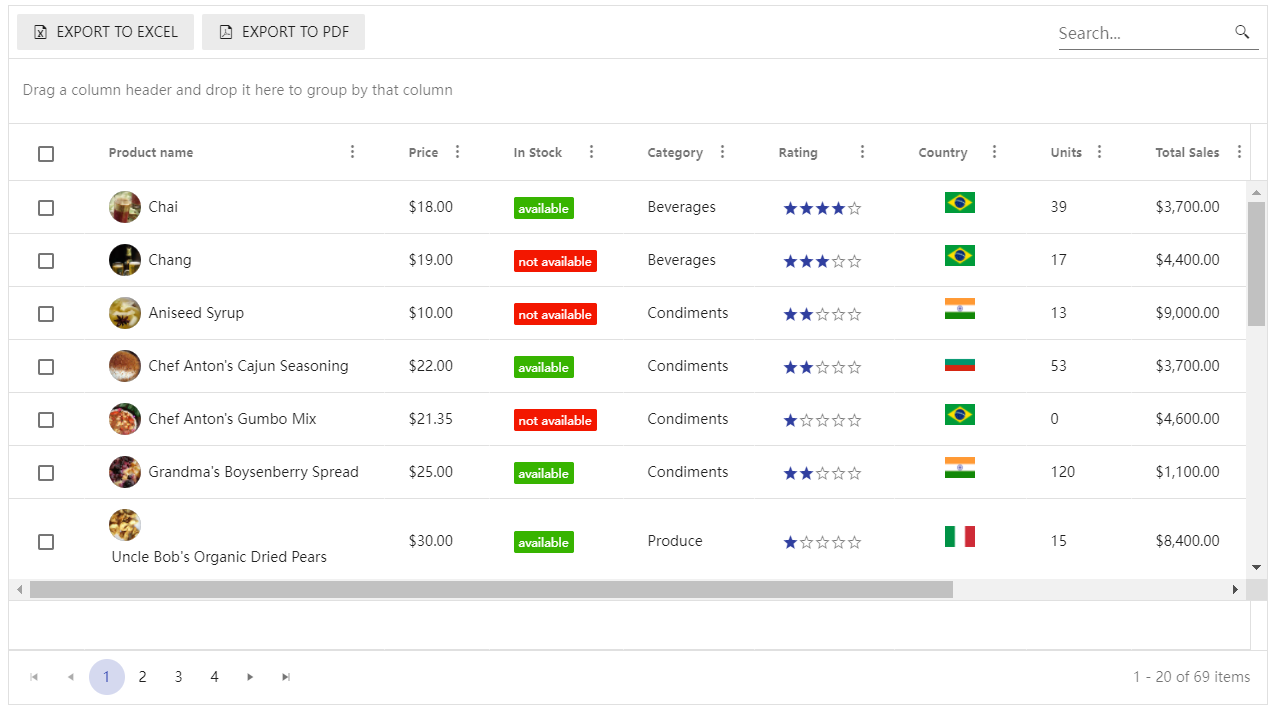Jump to the last page with the end arrow
The height and width of the screenshot is (712, 1273).
(x=285, y=677)
